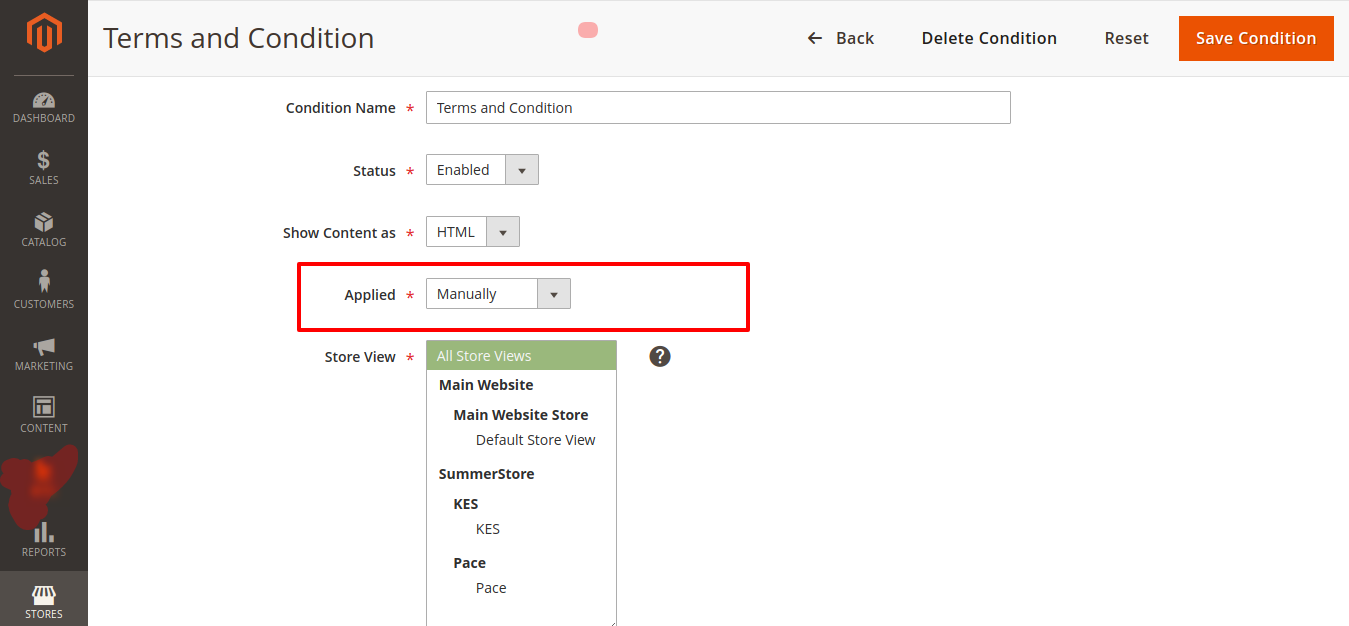Open the Show Content as dropdown
This screenshot has height=626, width=1349.
tap(503, 231)
